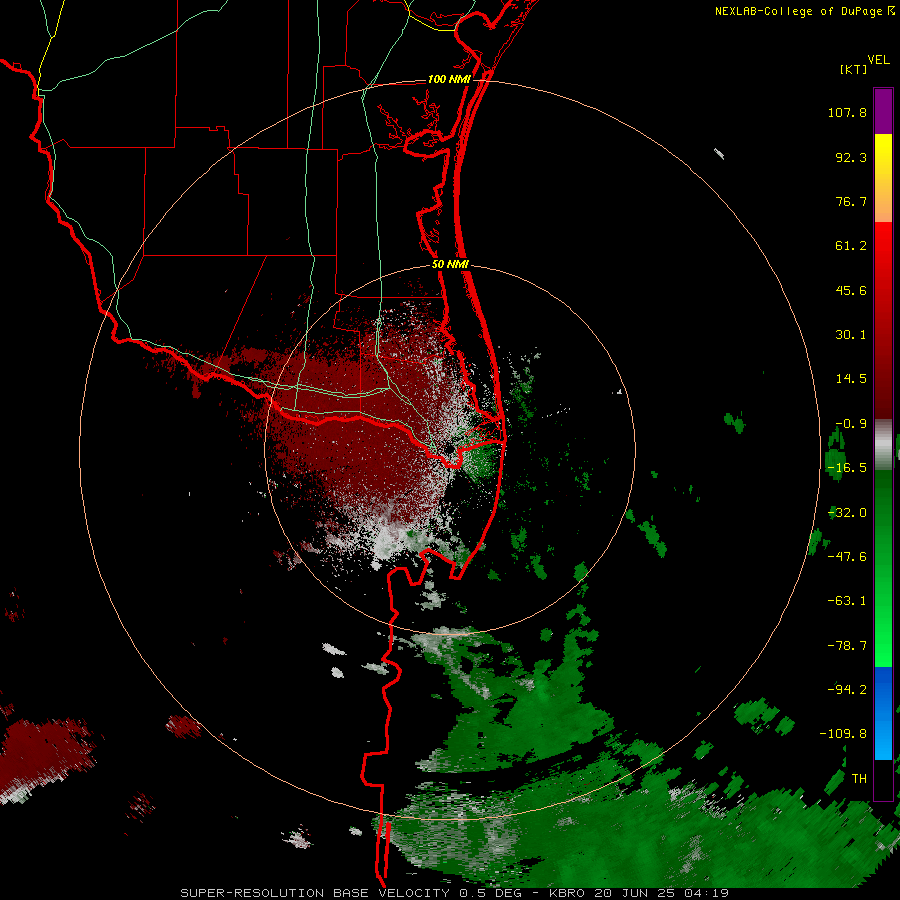
Task: Select the 76.7 legend value
Action: point(851,201)
